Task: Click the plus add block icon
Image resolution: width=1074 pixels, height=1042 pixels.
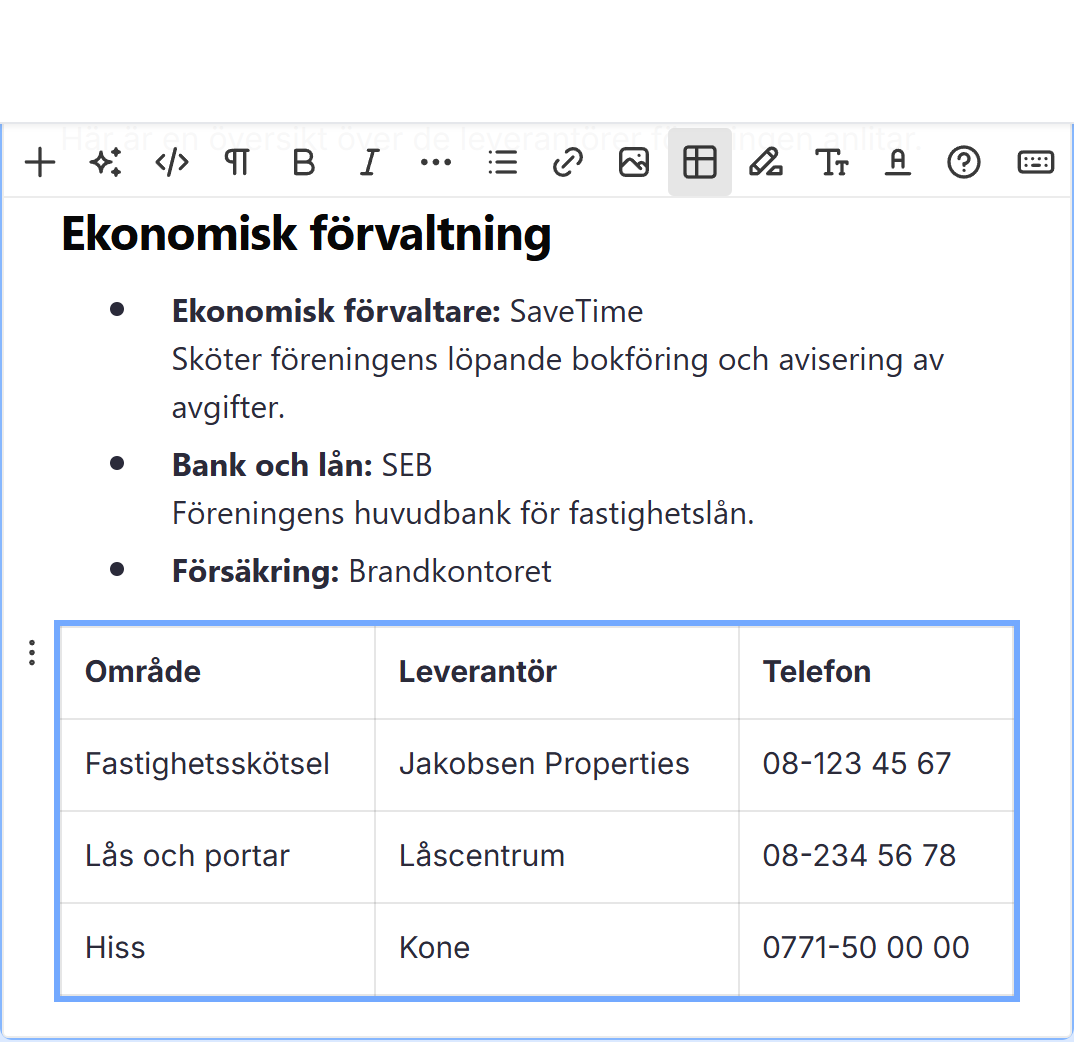Action: pos(40,162)
